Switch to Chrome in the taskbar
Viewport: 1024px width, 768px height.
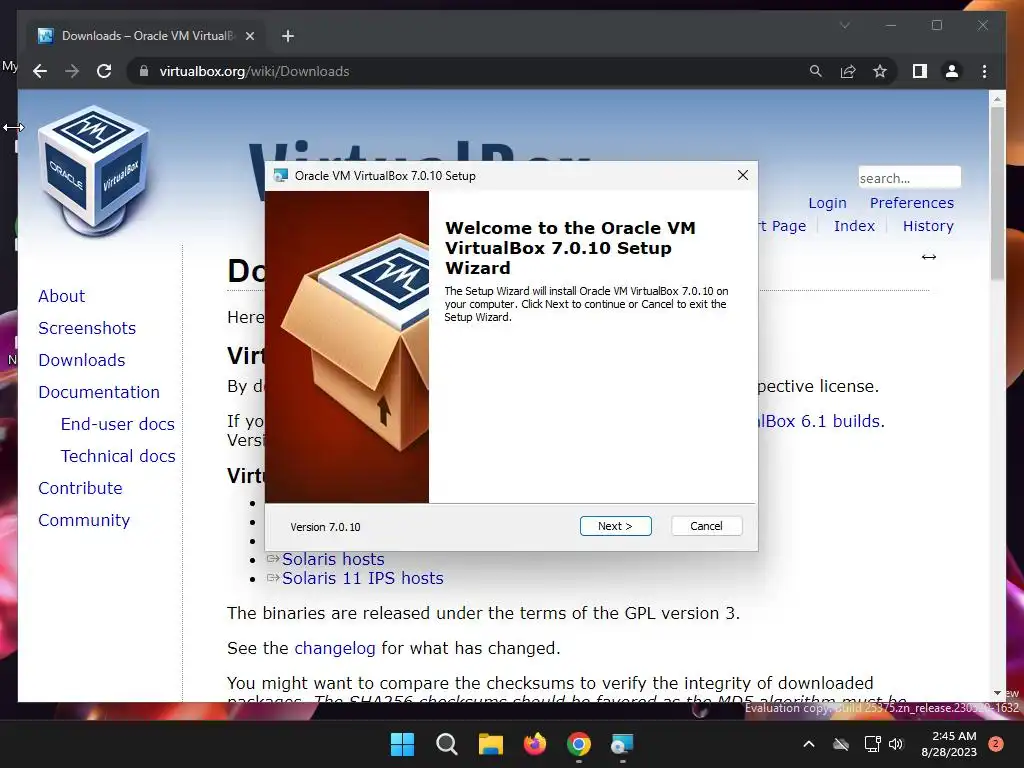pos(579,744)
